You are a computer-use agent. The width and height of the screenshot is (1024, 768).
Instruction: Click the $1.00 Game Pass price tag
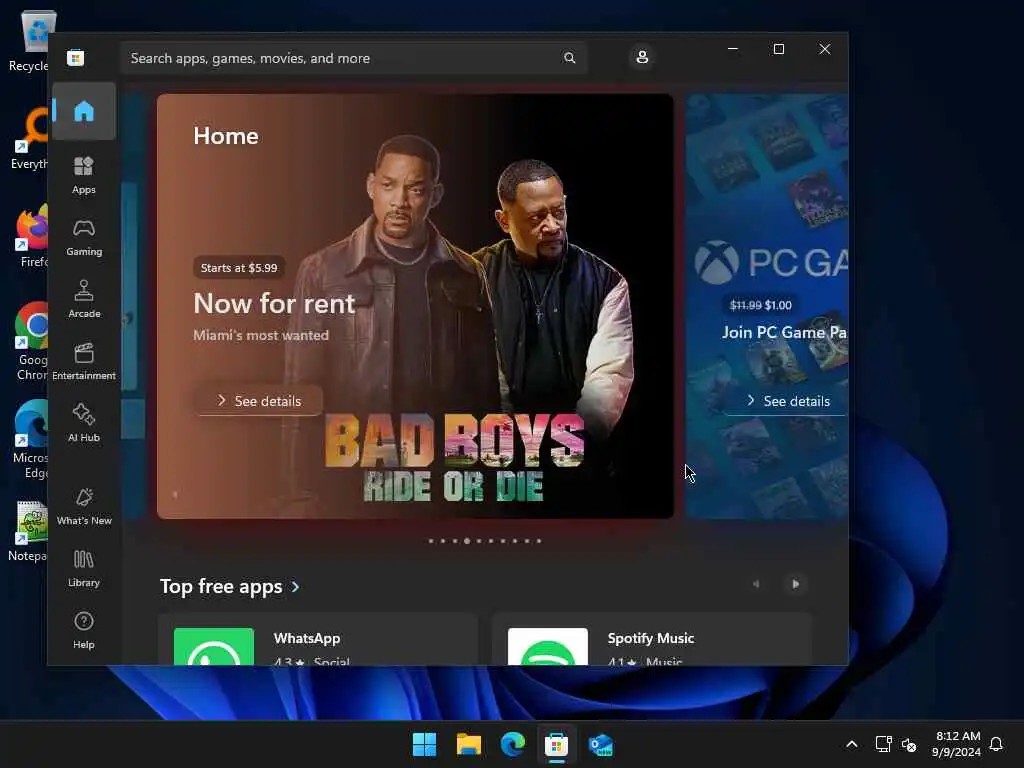tap(761, 305)
